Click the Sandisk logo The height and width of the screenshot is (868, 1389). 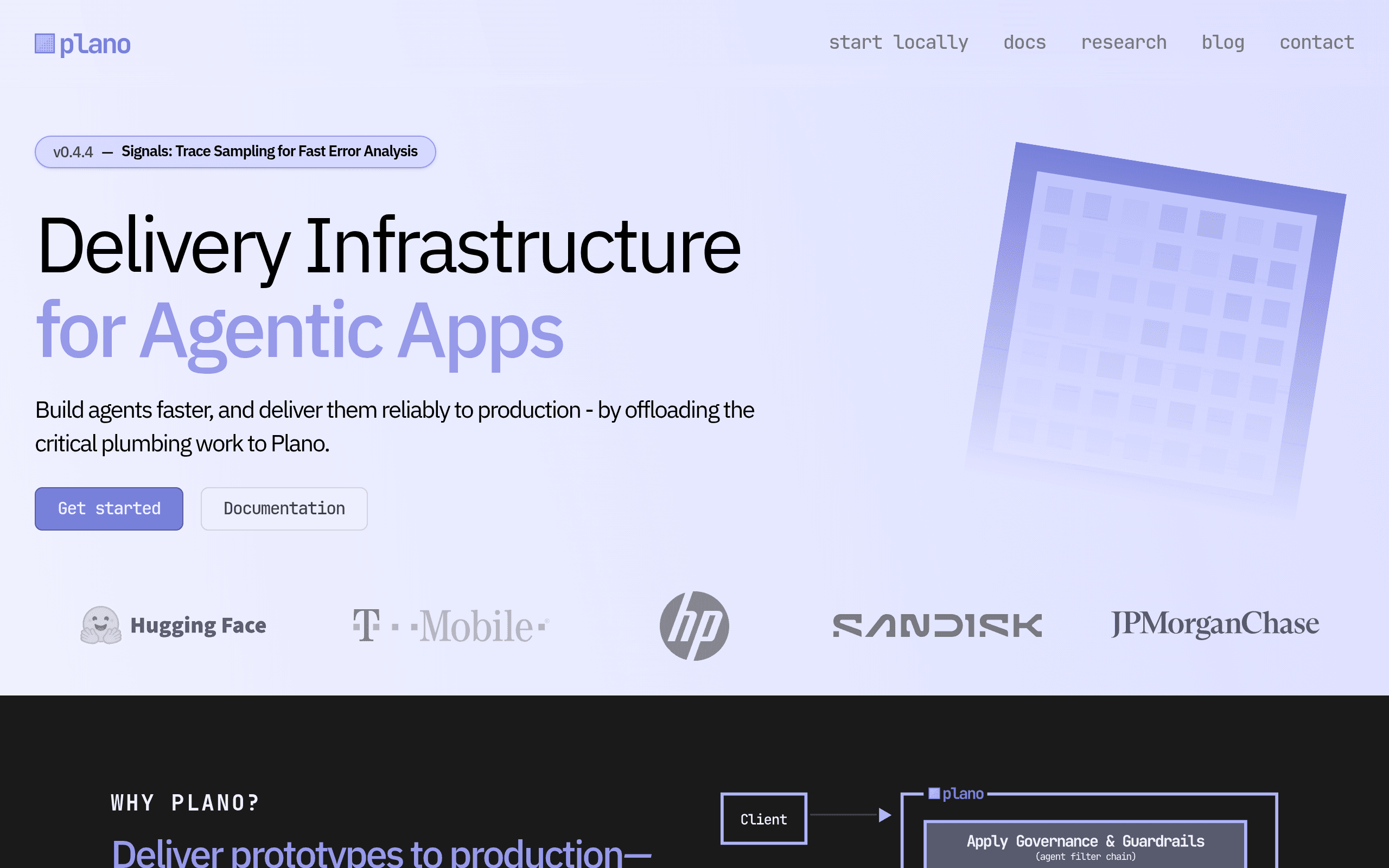pyautogui.click(x=937, y=626)
